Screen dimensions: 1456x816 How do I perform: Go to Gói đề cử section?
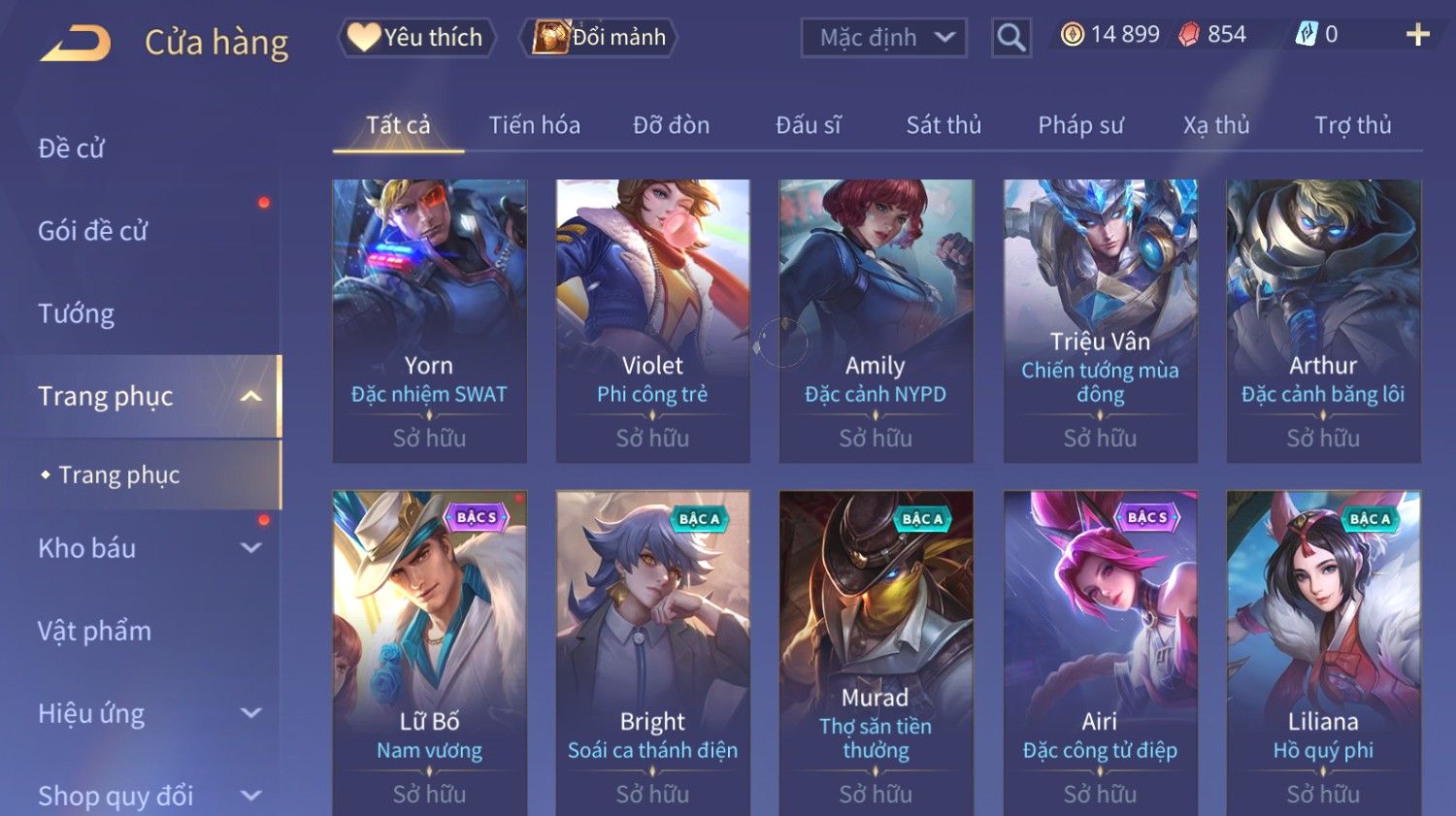pos(92,231)
